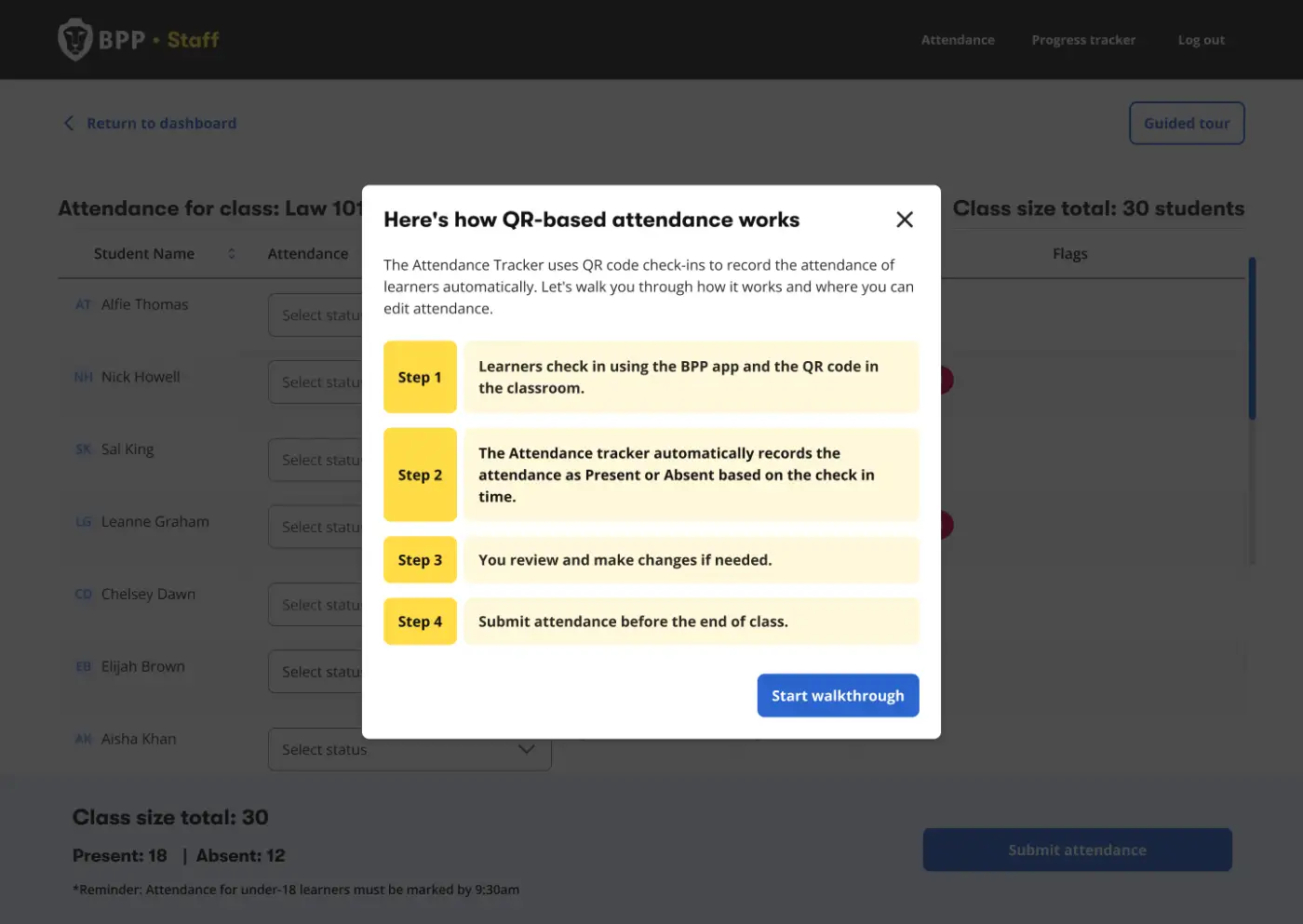Image resolution: width=1303 pixels, height=924 pixels.
Task: Select student name Leanne Graham
Action: coord(154,522)
